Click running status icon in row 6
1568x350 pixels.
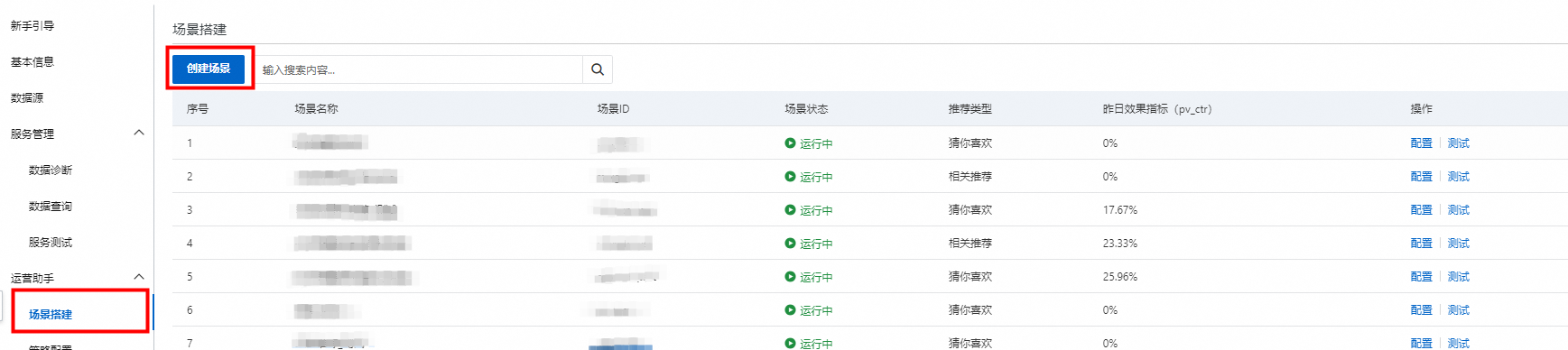pyautogui.click(x=791, y=310)
